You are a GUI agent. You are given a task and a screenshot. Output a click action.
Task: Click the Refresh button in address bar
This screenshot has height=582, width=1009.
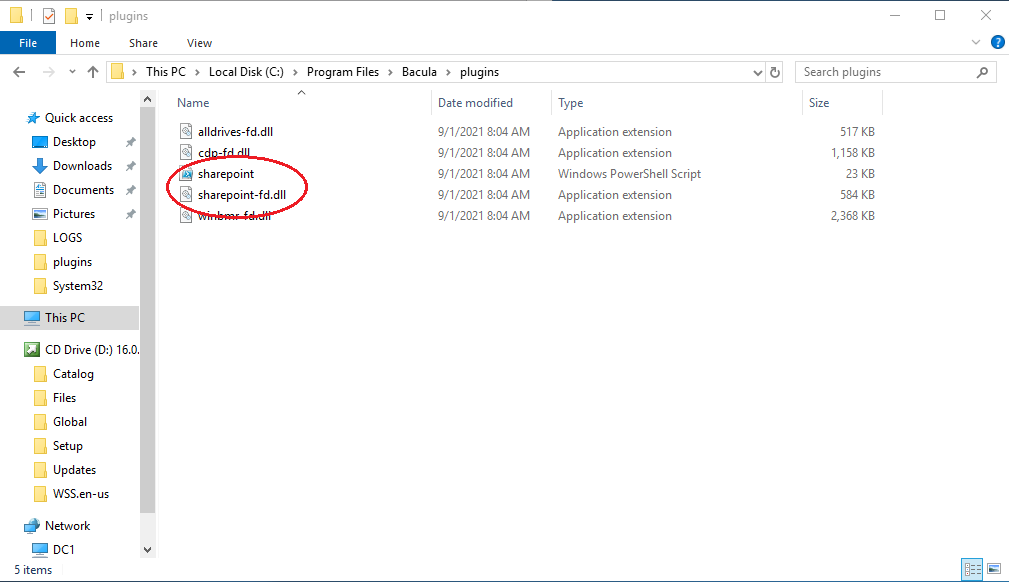(775, 72)
